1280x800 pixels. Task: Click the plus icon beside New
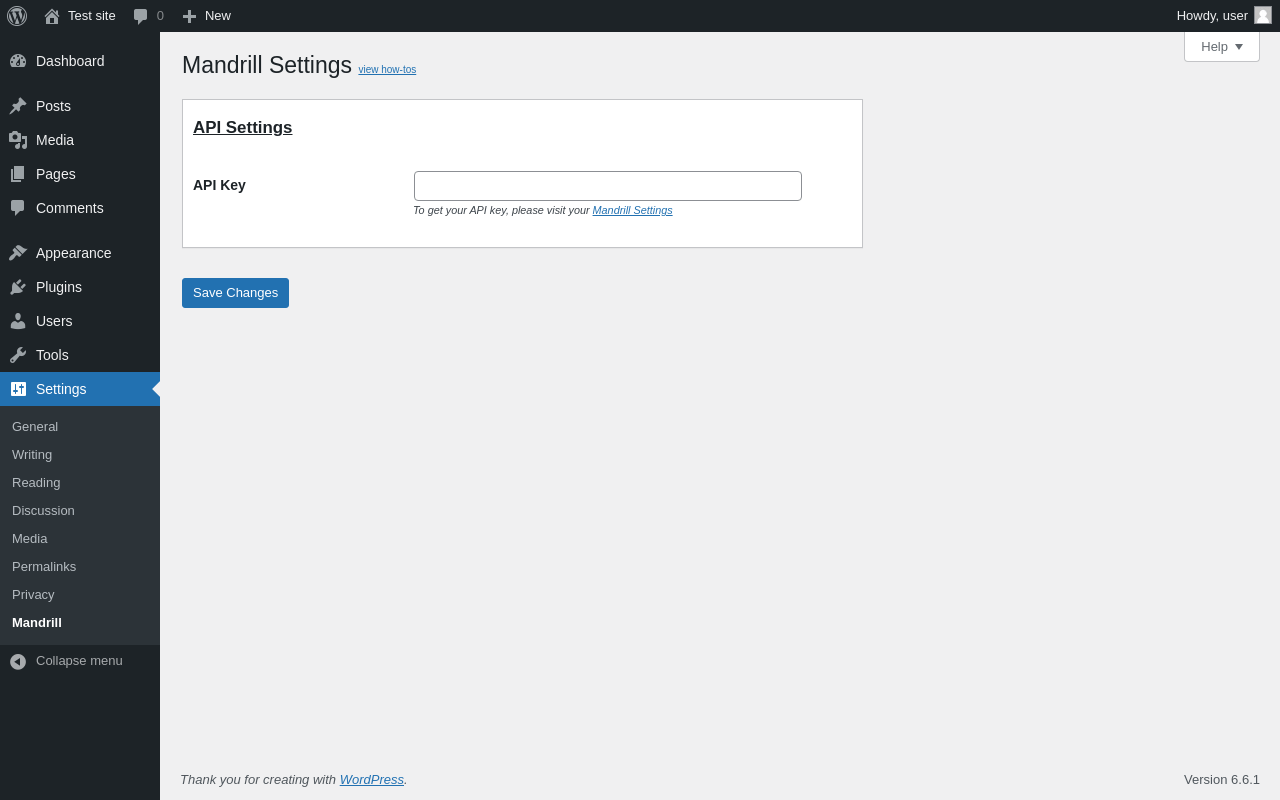[x=189, y=16]
